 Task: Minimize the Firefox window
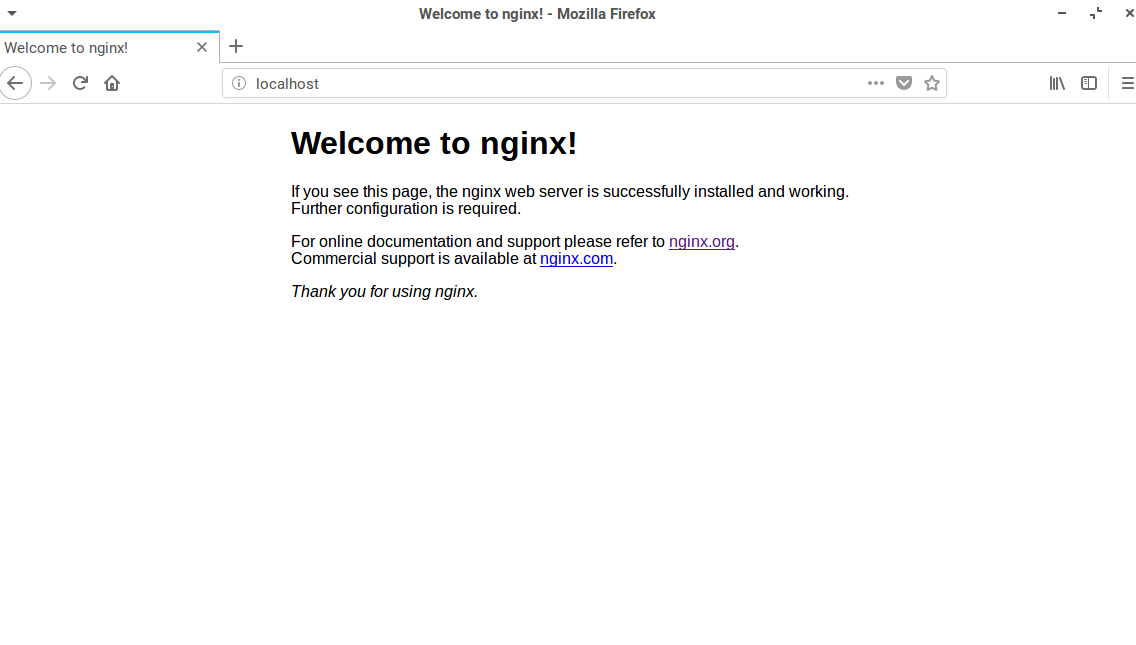[x=1062, y=13]
